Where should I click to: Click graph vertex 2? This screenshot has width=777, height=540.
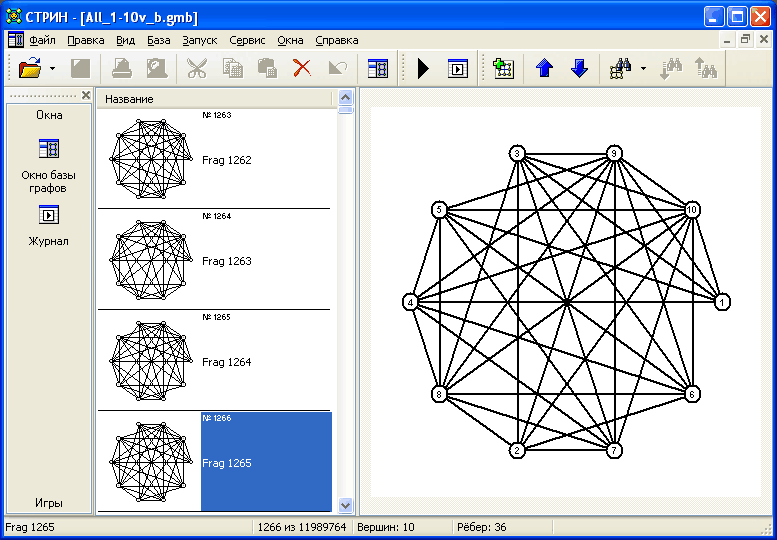pyautogui.click(x=517, y=451)
